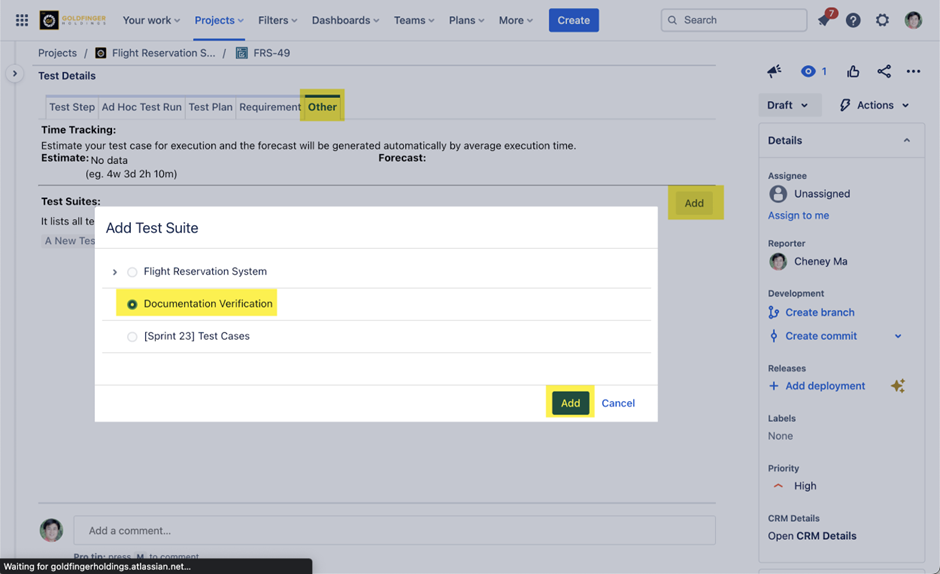Click the help question mark icon
Viewport: 940px width, 574px height.
853,20
